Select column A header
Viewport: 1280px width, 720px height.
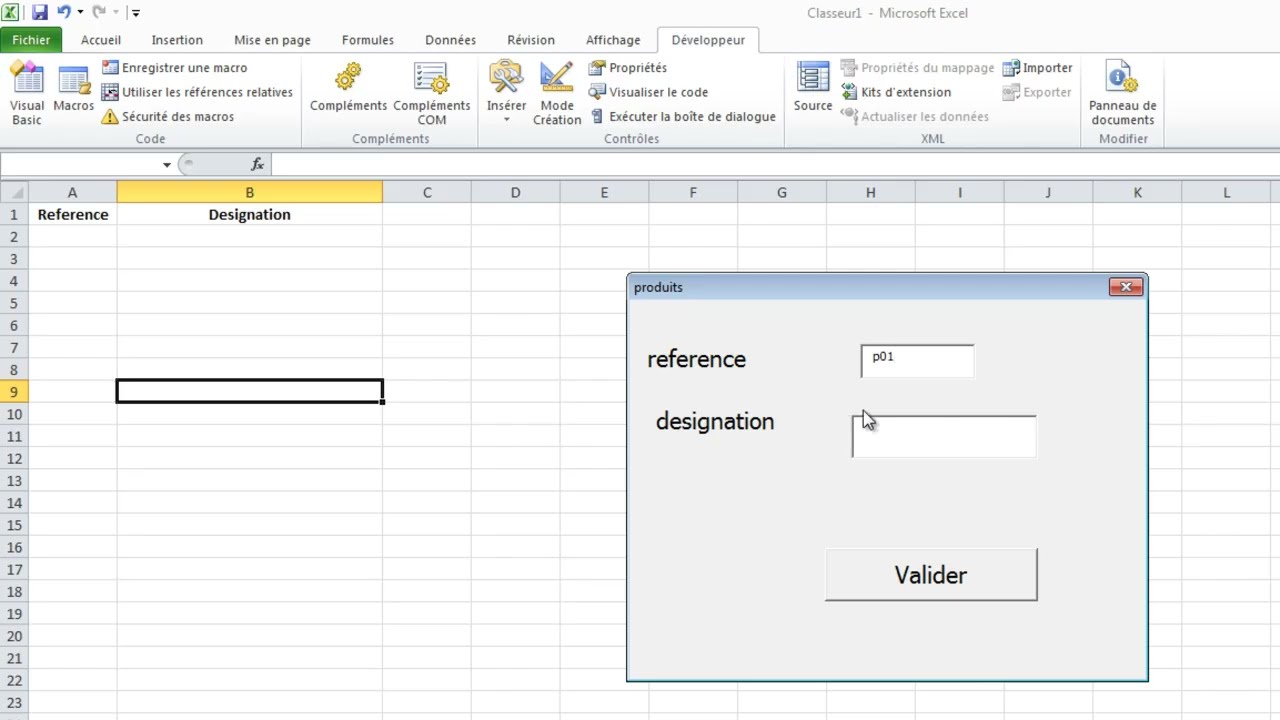click(x=72, y=192)
